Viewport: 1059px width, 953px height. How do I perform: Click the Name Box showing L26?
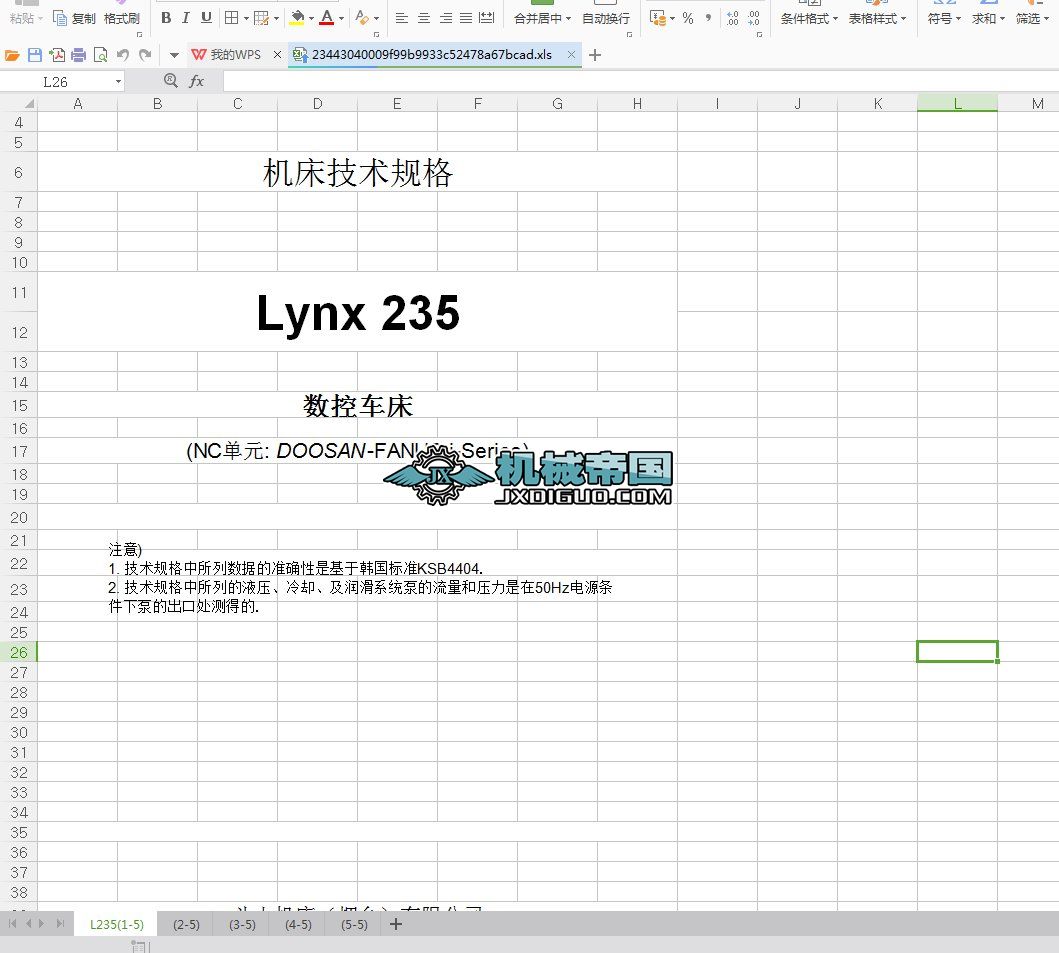point(55,82)
